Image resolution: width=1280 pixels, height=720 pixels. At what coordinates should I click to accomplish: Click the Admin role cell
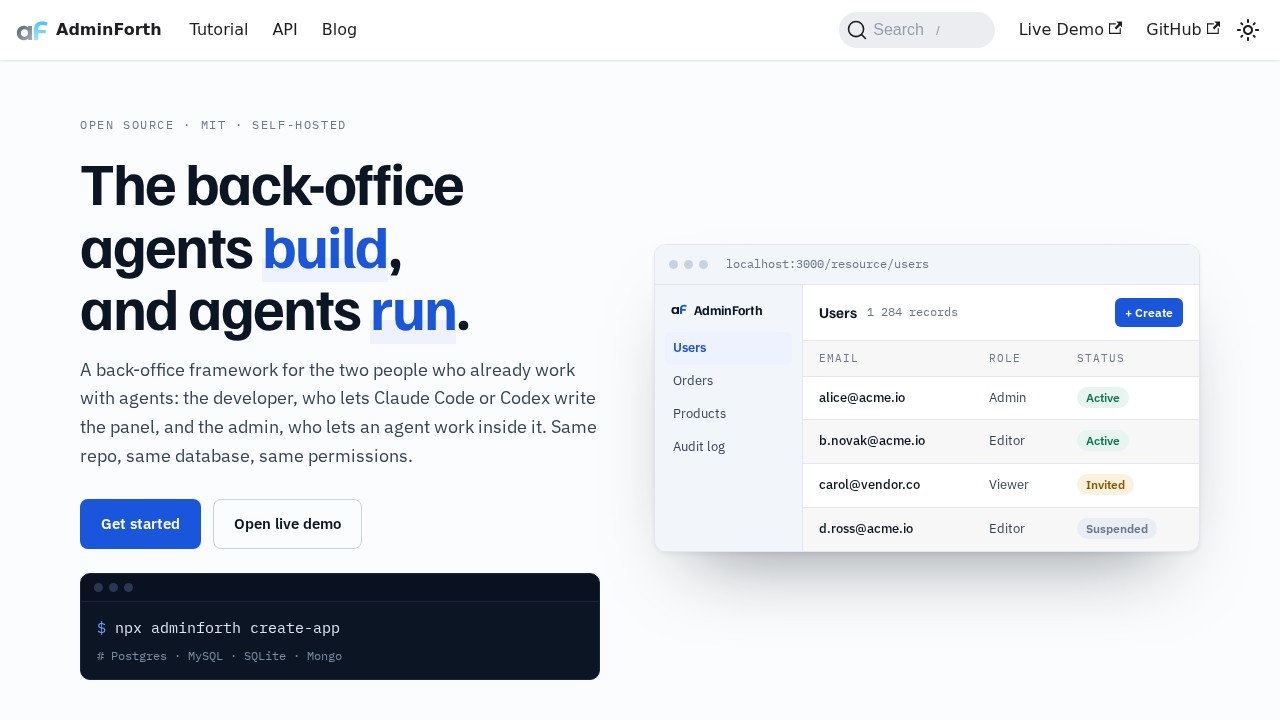pyautogui.click(x=1007, y=398)
